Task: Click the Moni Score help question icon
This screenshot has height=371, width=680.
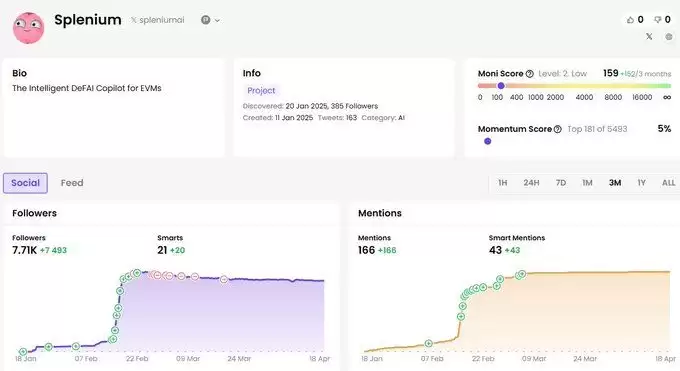Action: click(530, 74)
